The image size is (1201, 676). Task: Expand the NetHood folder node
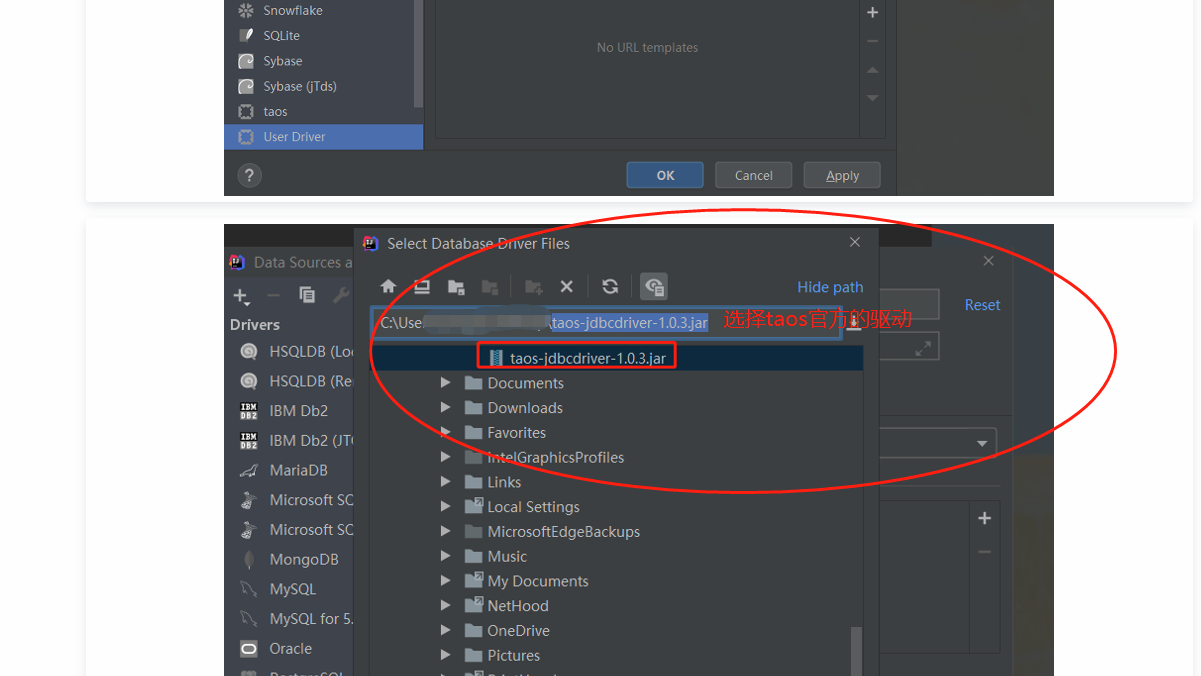coord(446,606)
